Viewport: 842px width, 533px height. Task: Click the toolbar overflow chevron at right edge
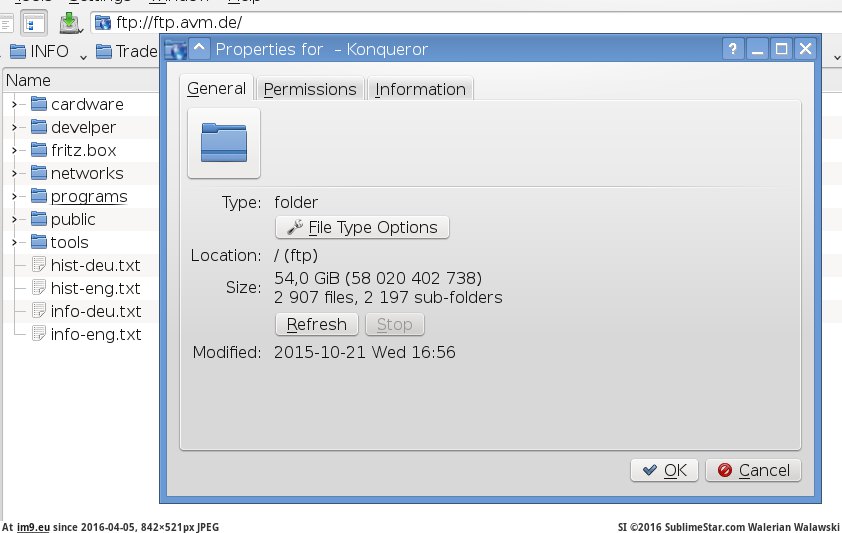coord(837,57)
